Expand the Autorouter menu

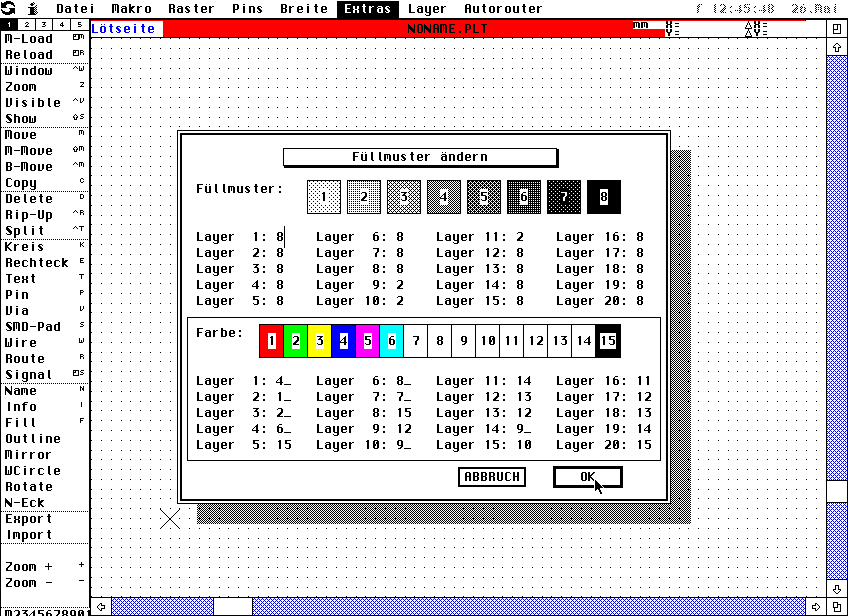503,9
